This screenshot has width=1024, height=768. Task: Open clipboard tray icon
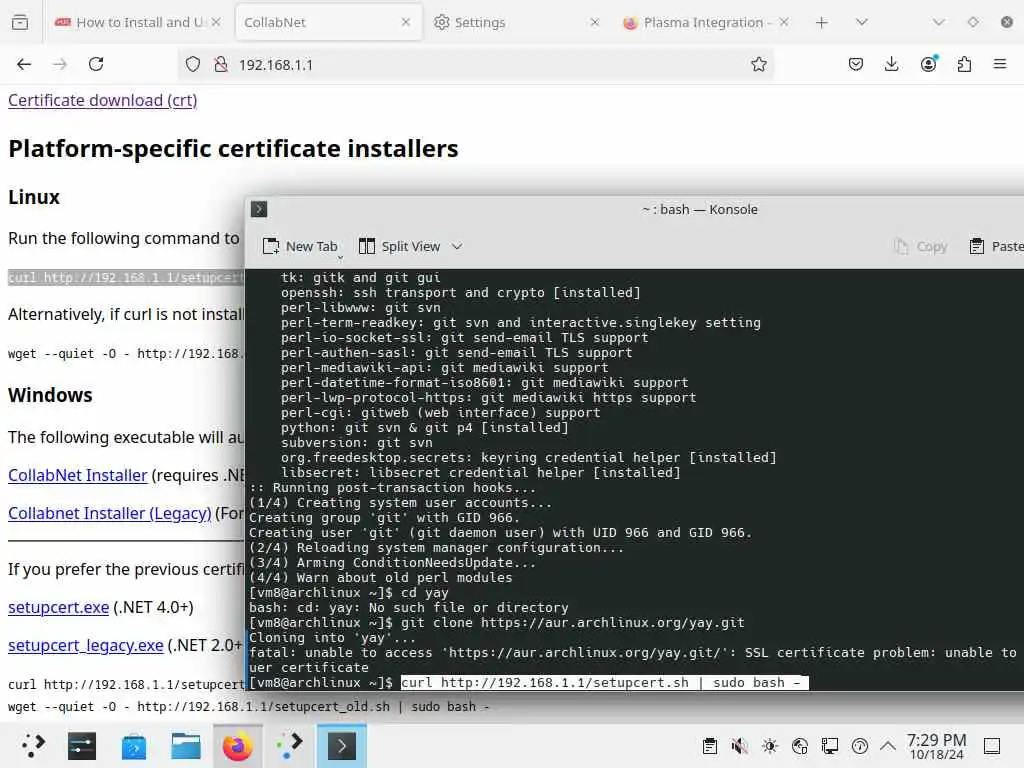click(x=710, y=746)
